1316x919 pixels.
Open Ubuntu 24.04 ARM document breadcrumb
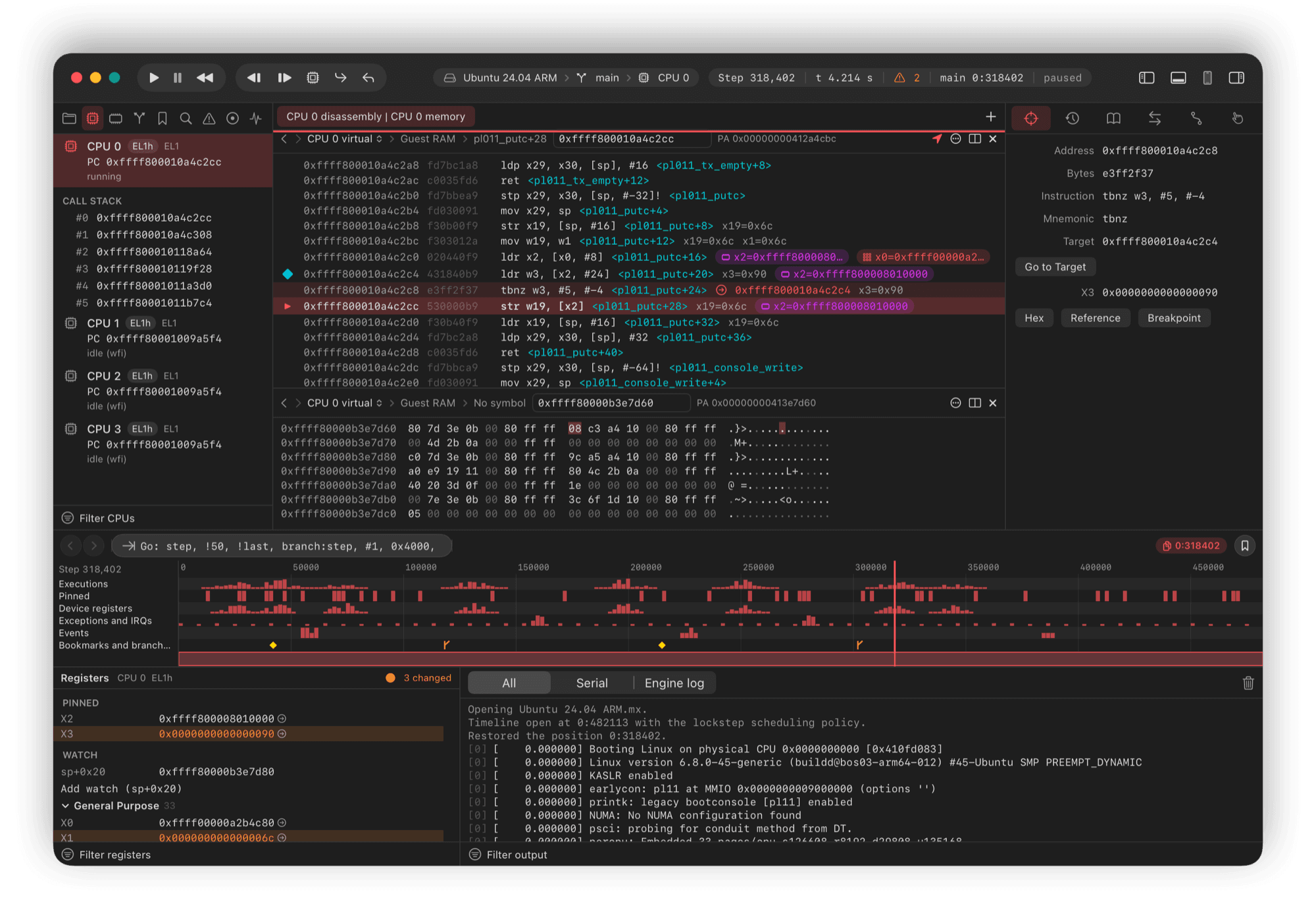(x=501, y=78)
